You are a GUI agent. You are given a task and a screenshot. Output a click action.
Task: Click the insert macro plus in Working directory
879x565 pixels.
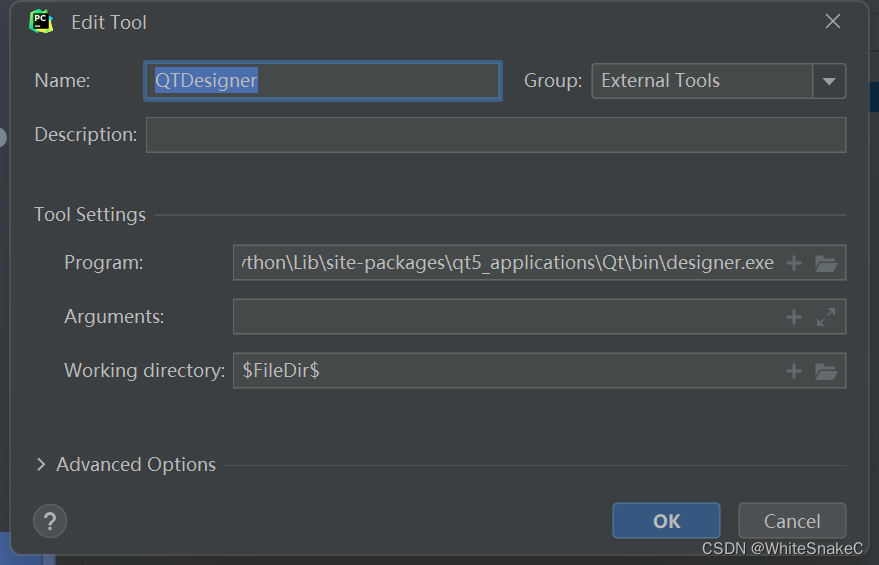[x=793, y=371]
